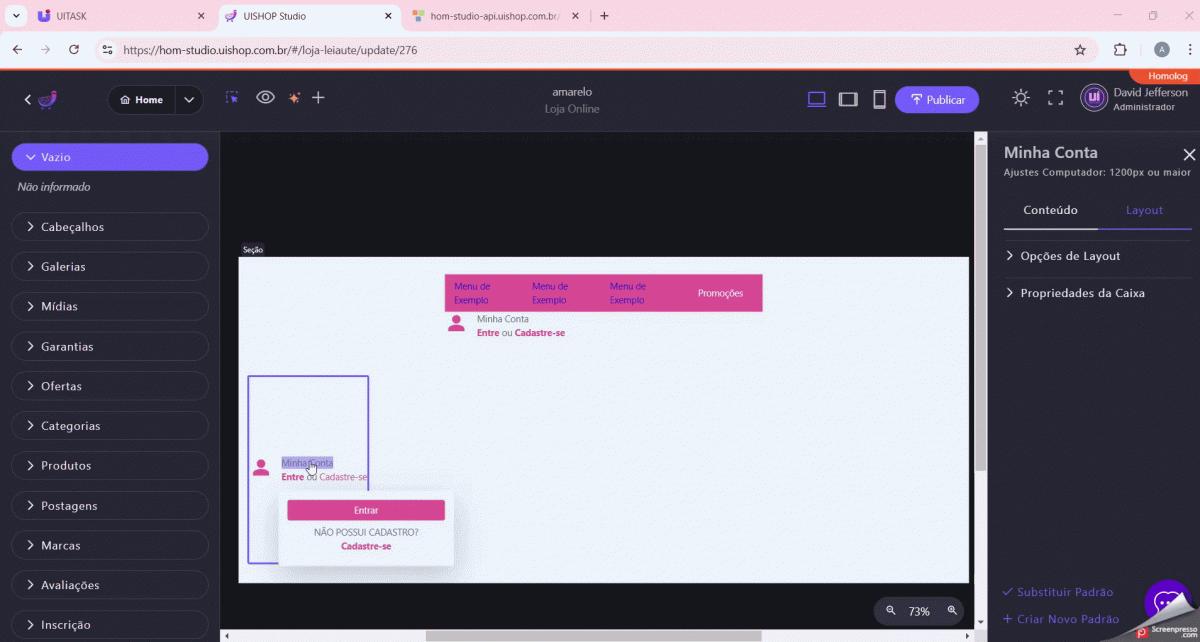Expand the Cabeçalhos category
Screen dimensions: 1200x642
point(110,227)
